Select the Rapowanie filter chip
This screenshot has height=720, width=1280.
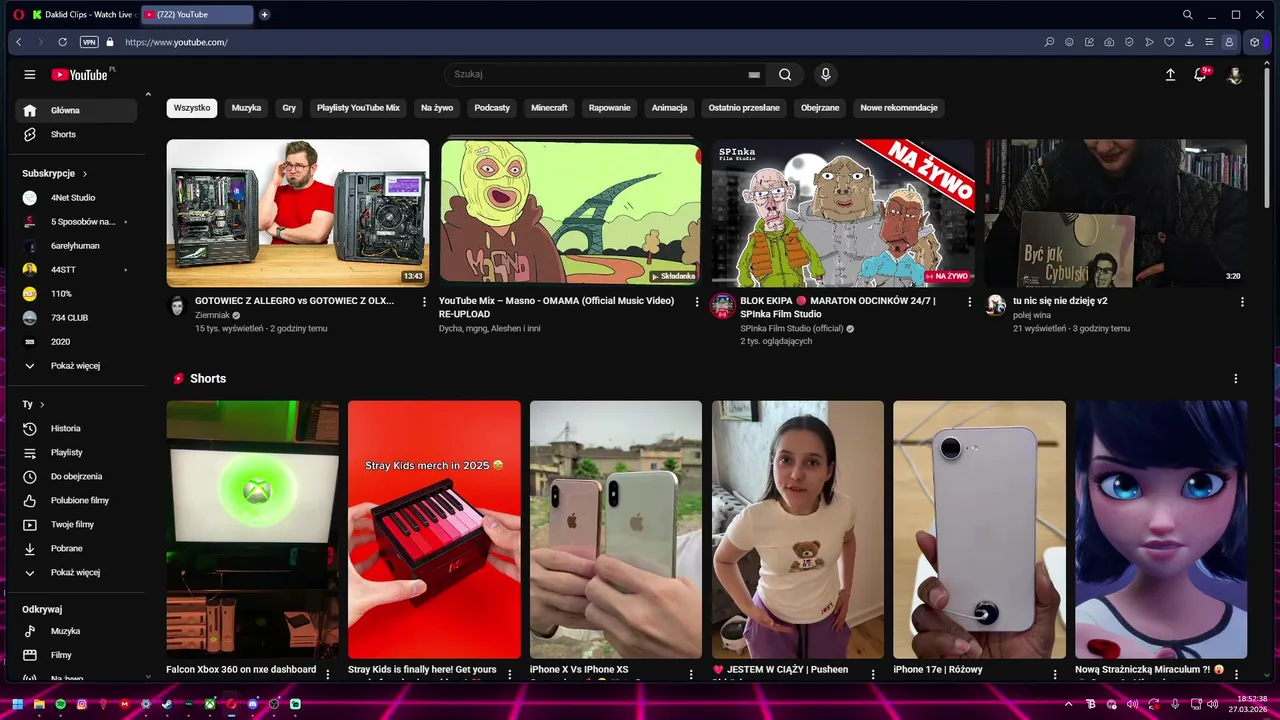pyautogui.click(x=610, y=108)
